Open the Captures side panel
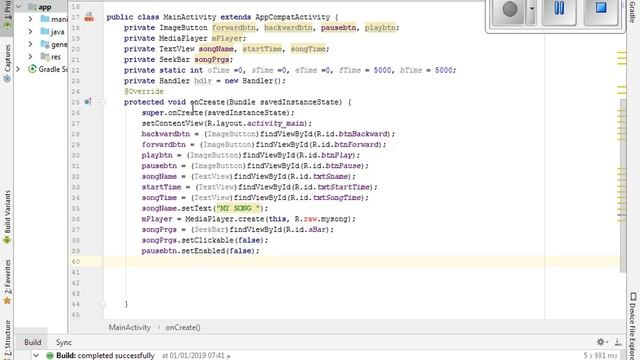The width and height of the screenshot is (640, 360). [7, 63]
